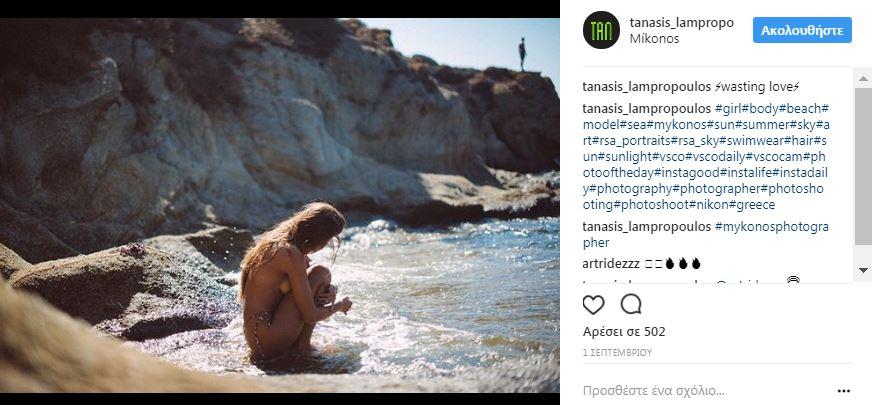Screen dimensions: 872x405
Task: Click the Αρέσει σε 502 likes count
Action: pos(624,332)
